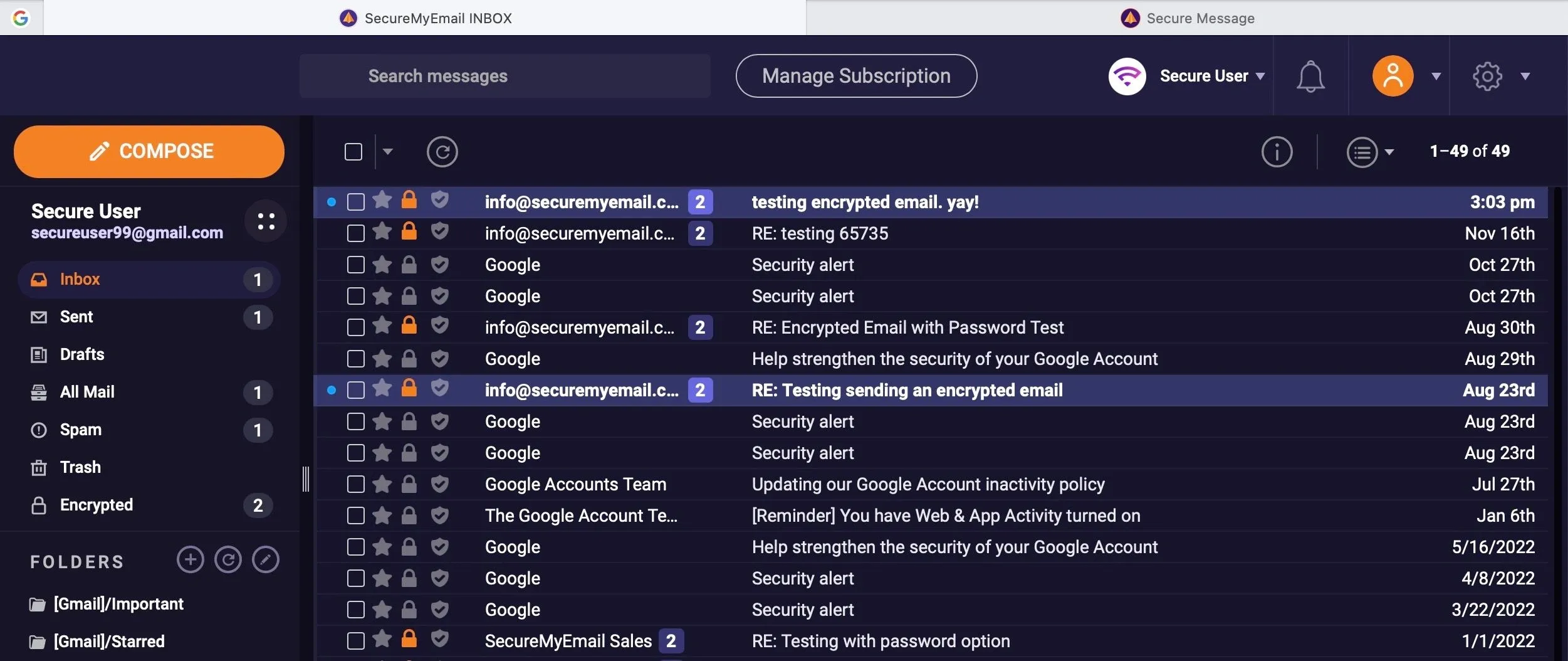The image size is (1568, 661).
Task: Click the Manage Subscription button
Action: coord(856,76)
